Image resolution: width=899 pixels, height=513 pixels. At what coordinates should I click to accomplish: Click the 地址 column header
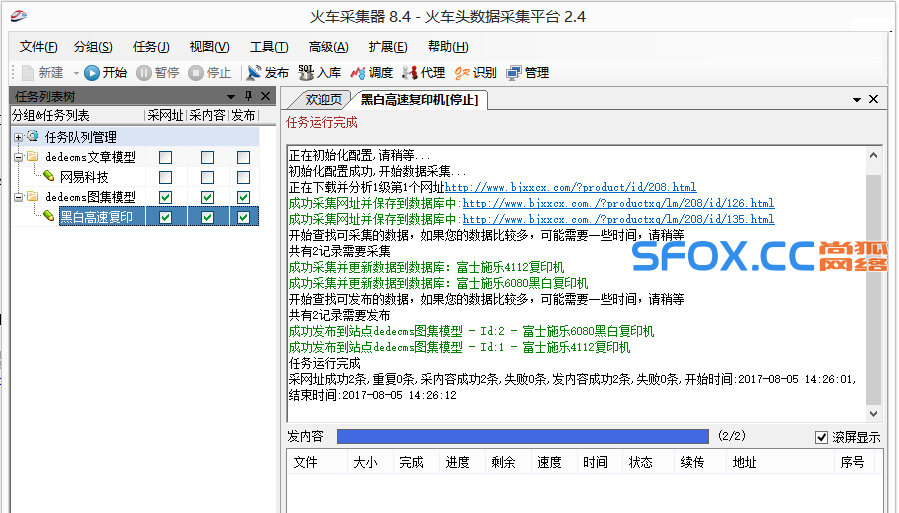[780, 462]
